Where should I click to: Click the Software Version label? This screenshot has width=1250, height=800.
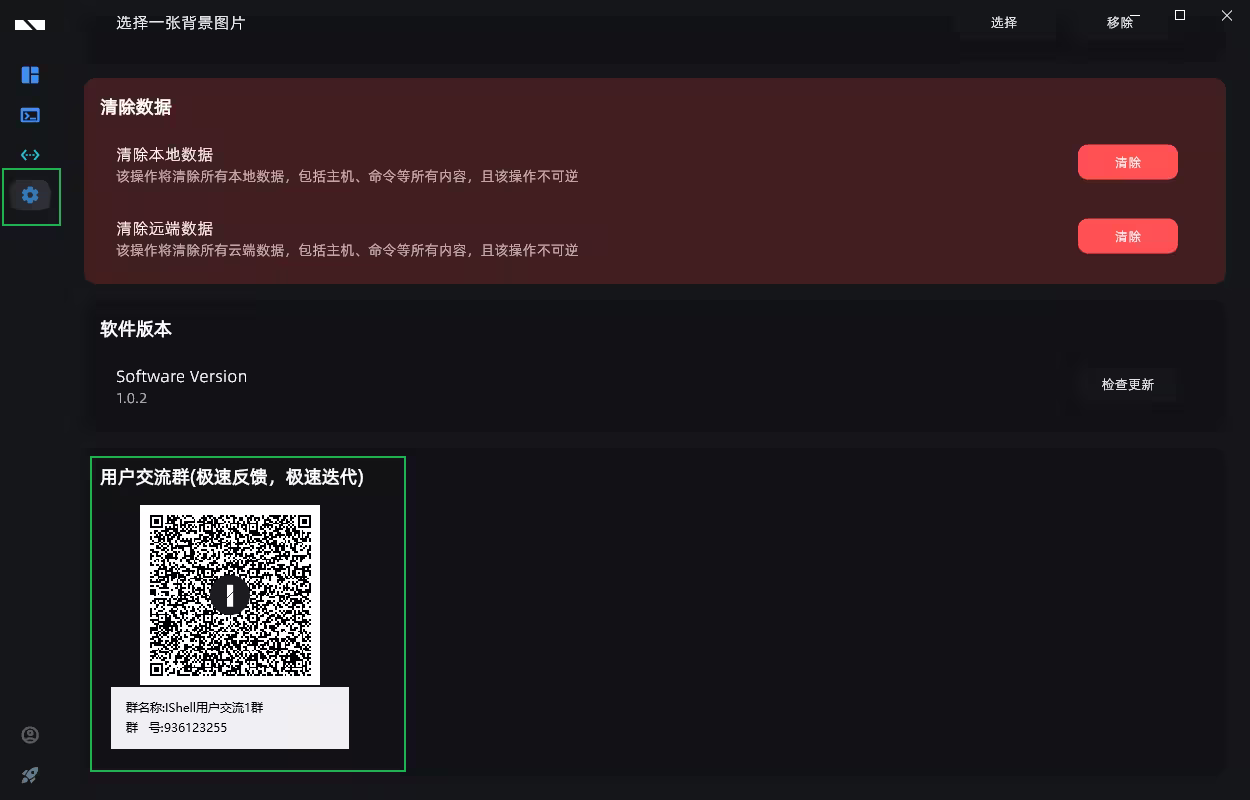click(x=181, y=376)
